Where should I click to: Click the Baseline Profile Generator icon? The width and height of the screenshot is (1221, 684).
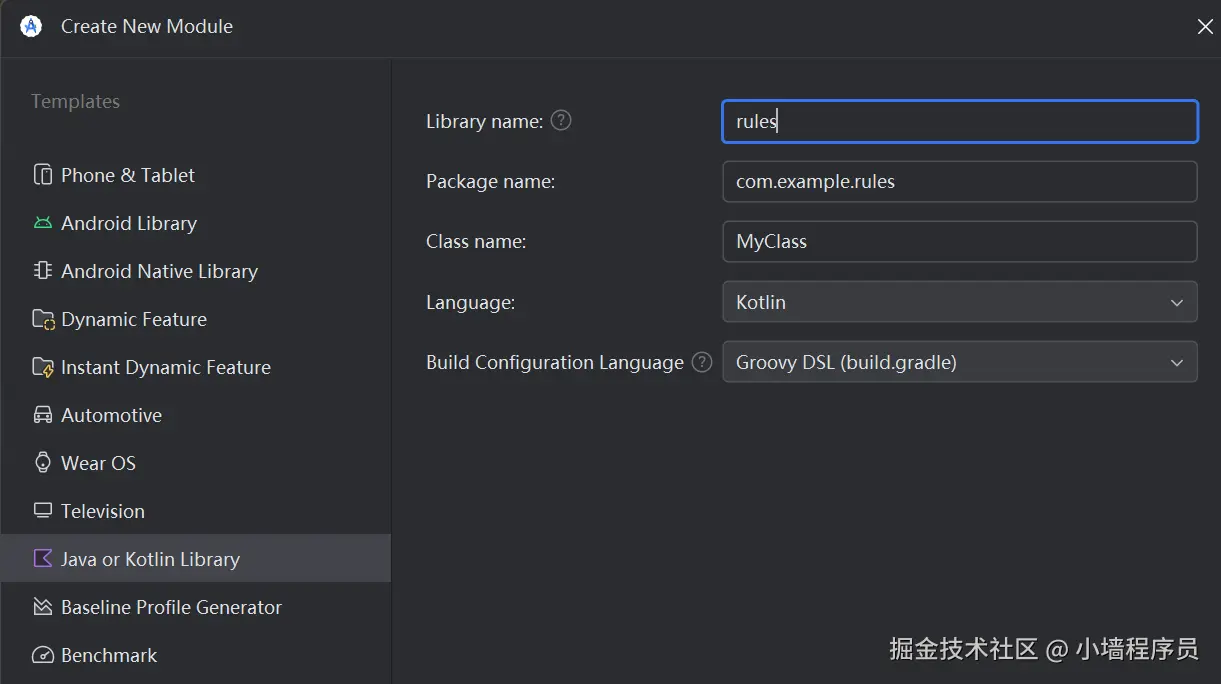[x=43, y=607]
